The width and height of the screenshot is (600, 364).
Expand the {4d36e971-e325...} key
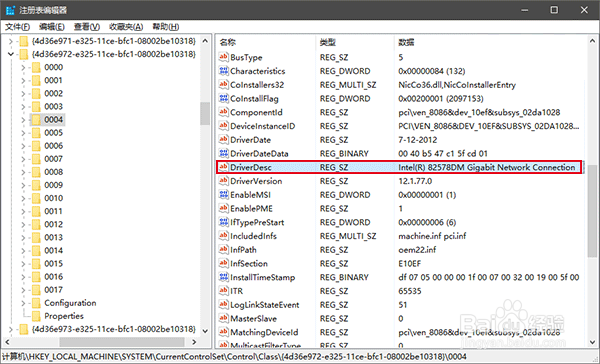pyautogui.click(x=11, y=41)
